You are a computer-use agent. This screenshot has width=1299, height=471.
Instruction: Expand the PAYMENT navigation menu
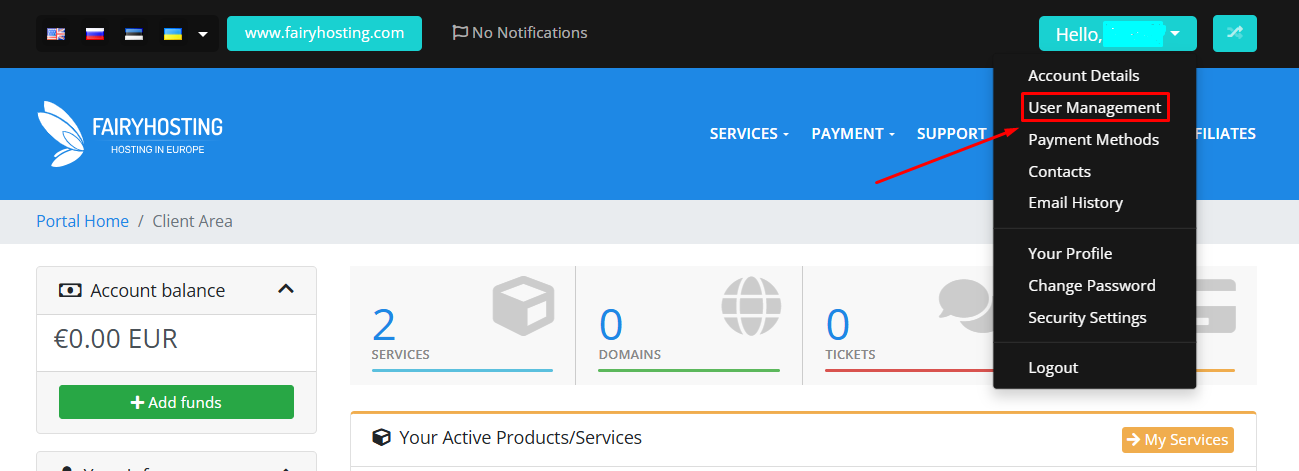click(853, 134)
